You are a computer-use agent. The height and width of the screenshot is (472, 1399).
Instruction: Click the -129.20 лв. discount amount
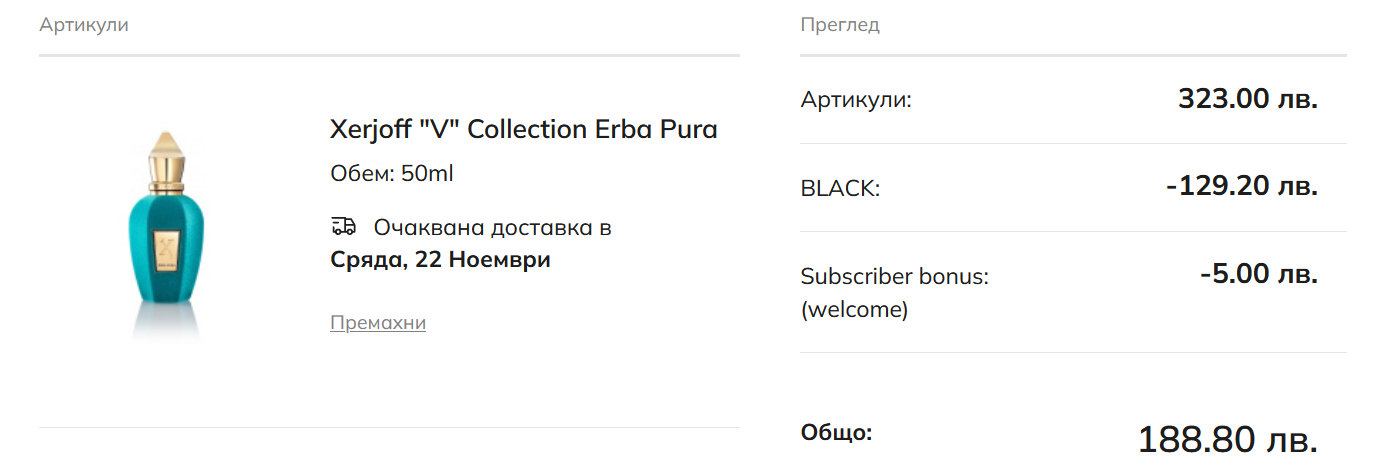[x=1242, y=186]
